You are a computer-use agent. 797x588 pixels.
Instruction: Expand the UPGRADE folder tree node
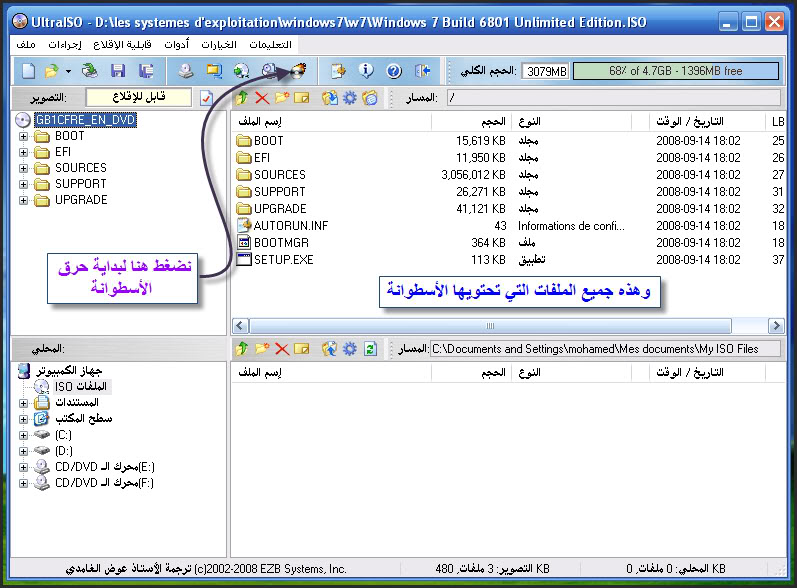tap(23, 200)
